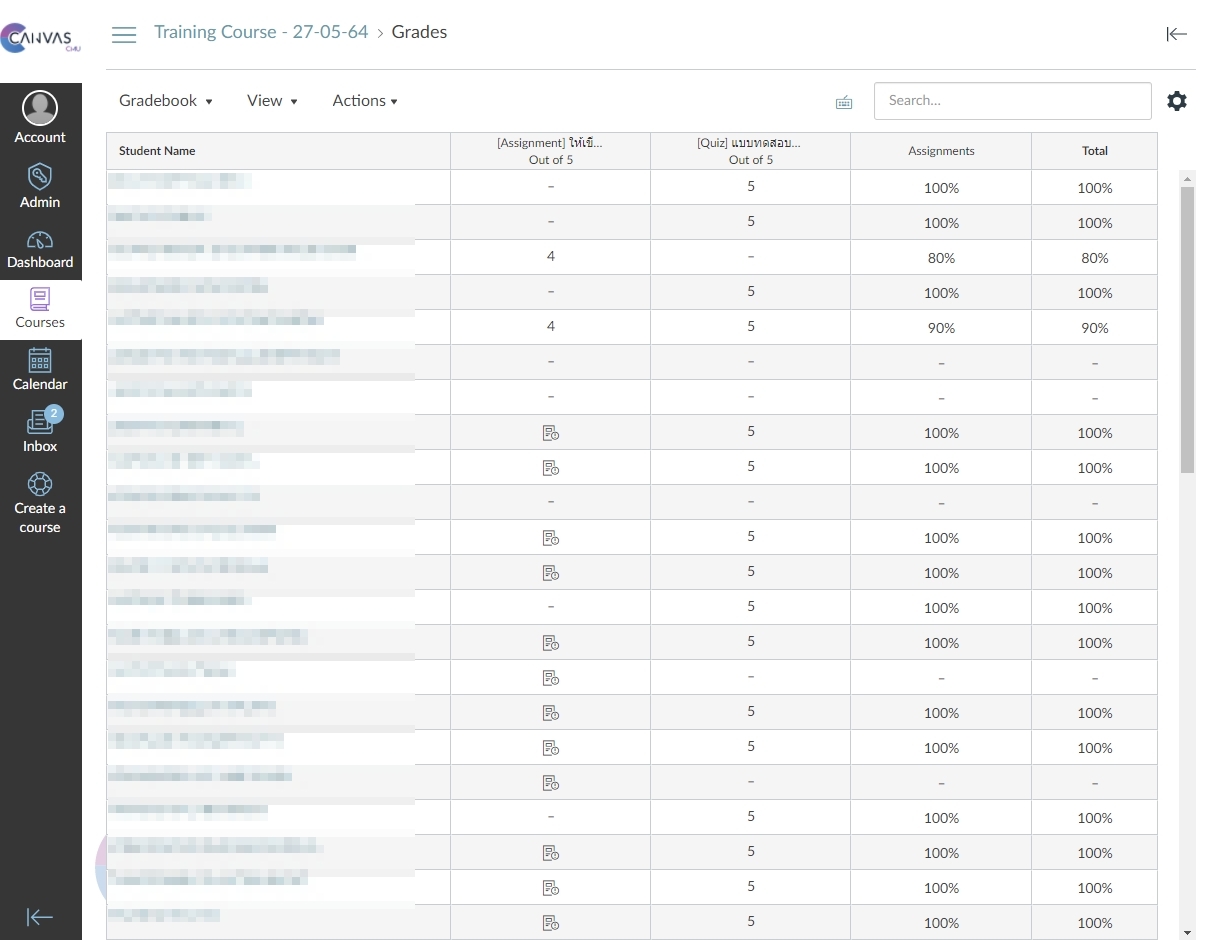Collapse the global navigation sidebar
This screenshot has width=1211, height=940.
click(x=40, y=917)
